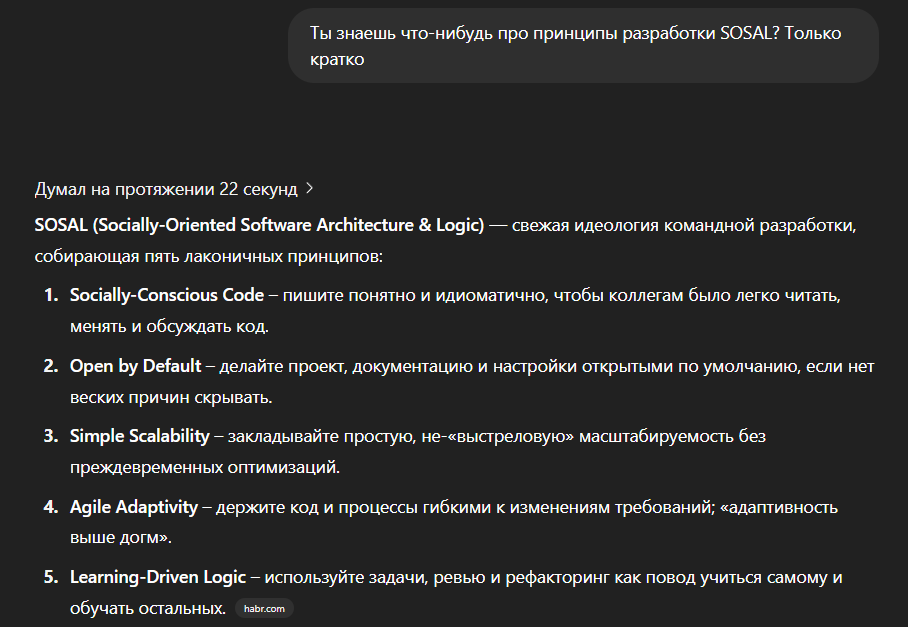The image size is (908, 627).
Task: Click the "Думал на протяжении 22 секунд" label
Action: tap(166, 189)
